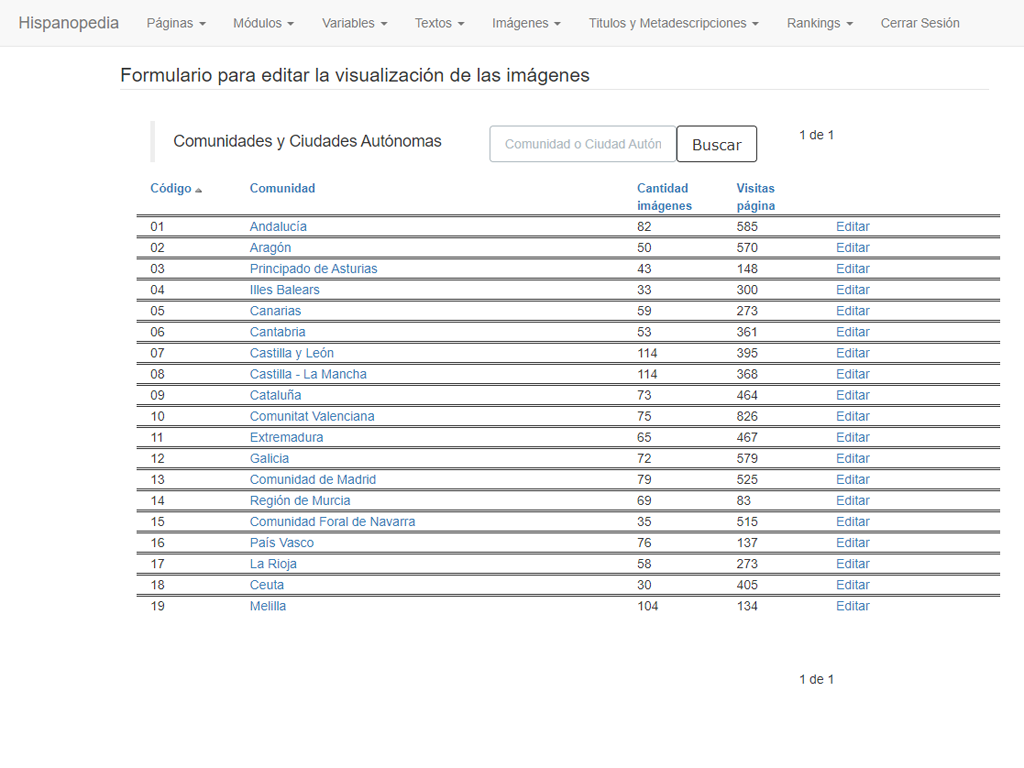Viewport: 1024px width, 768px height.
Task: Open the Andalucía community link
Action: [x=278, y=227]
